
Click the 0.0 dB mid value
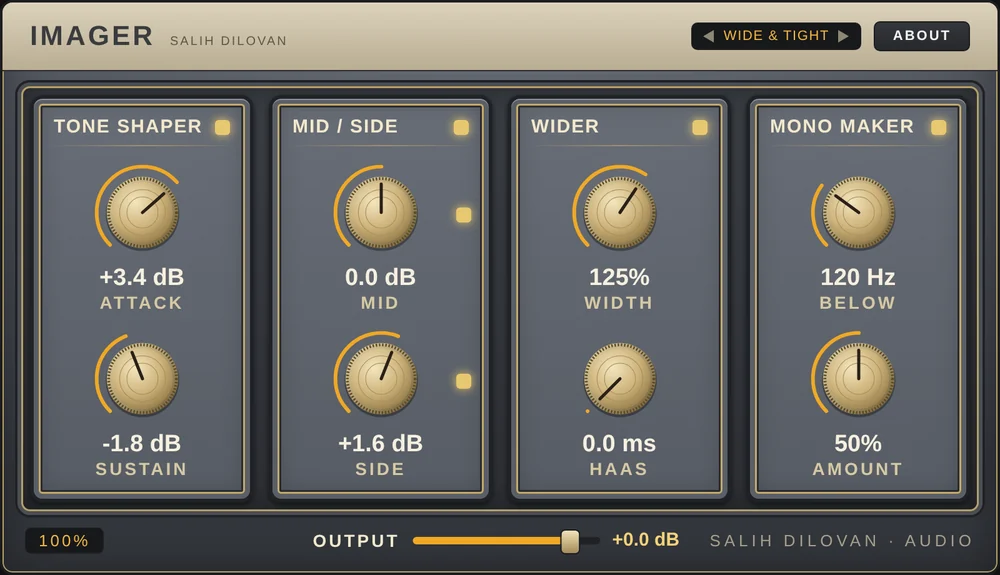pos(380,277)
